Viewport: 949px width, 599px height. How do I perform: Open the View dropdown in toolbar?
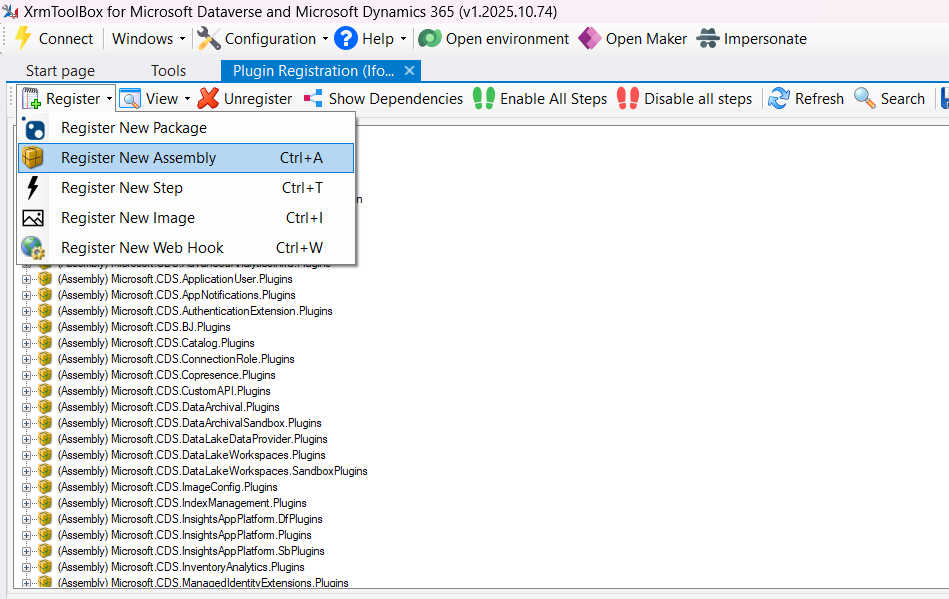(155, 99)
